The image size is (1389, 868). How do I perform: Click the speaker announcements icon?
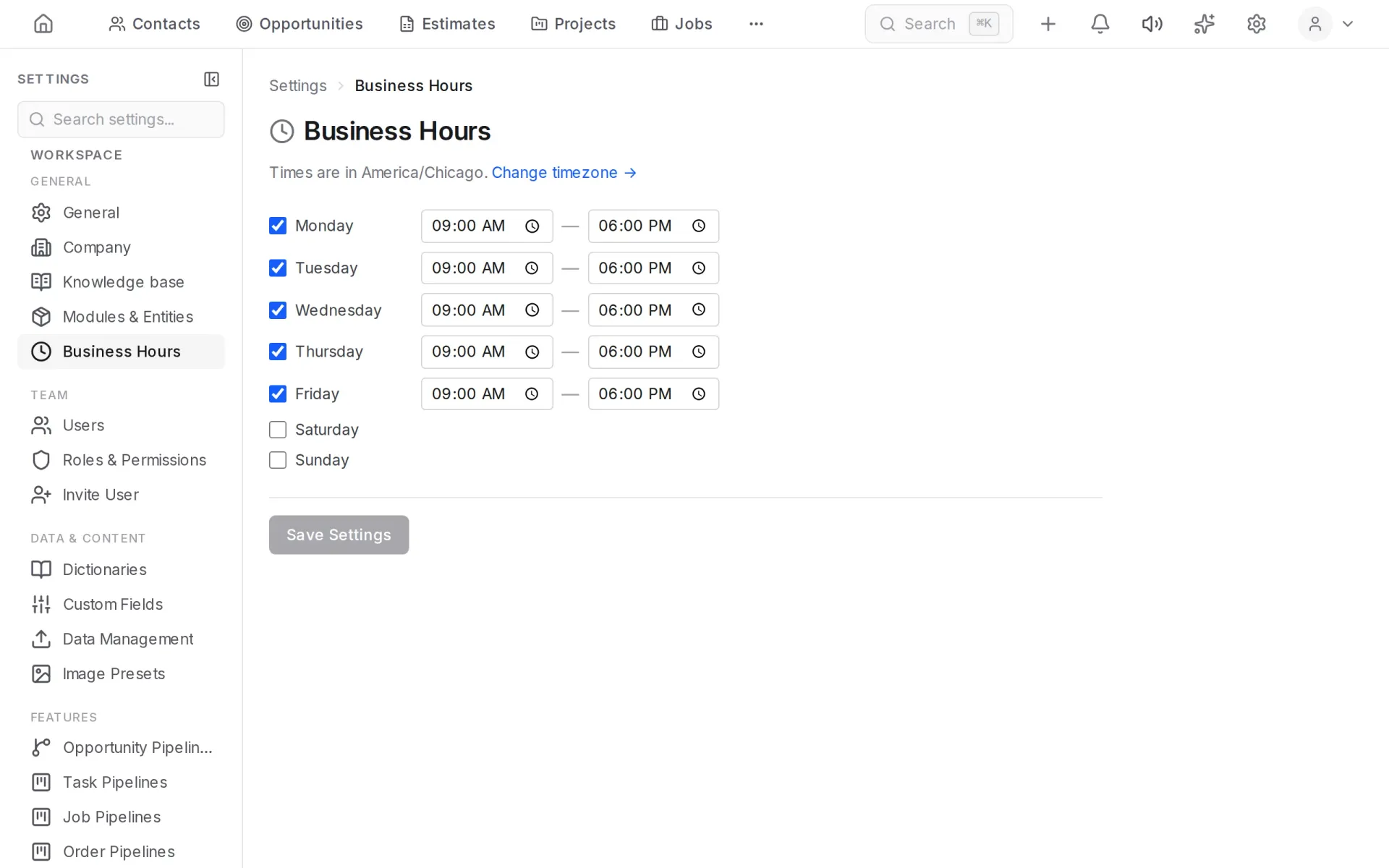pos(1152,24)
